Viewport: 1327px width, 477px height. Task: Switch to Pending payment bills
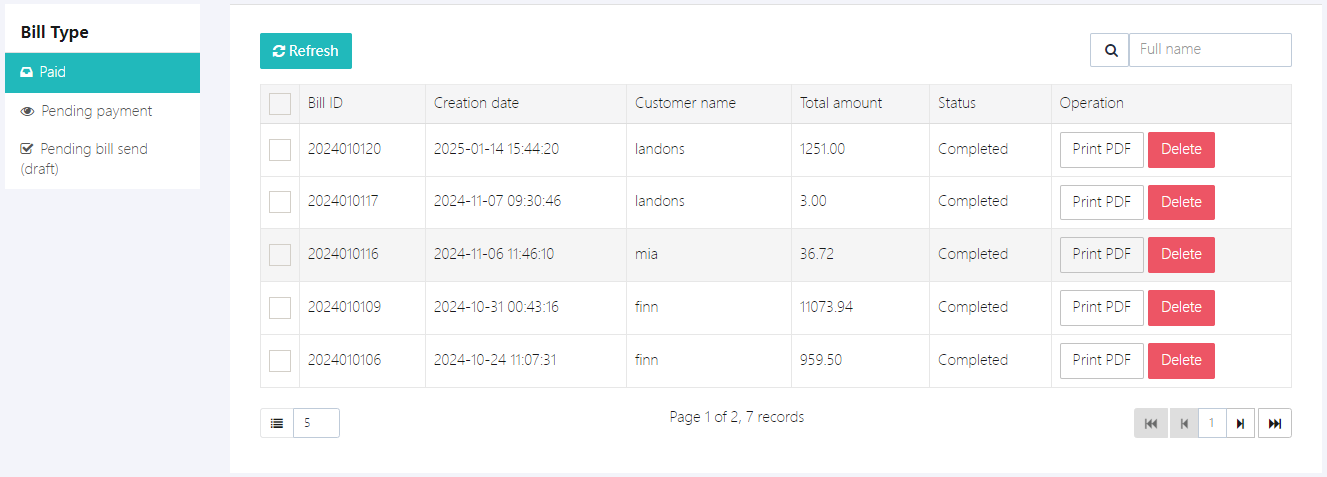[96, 111]
